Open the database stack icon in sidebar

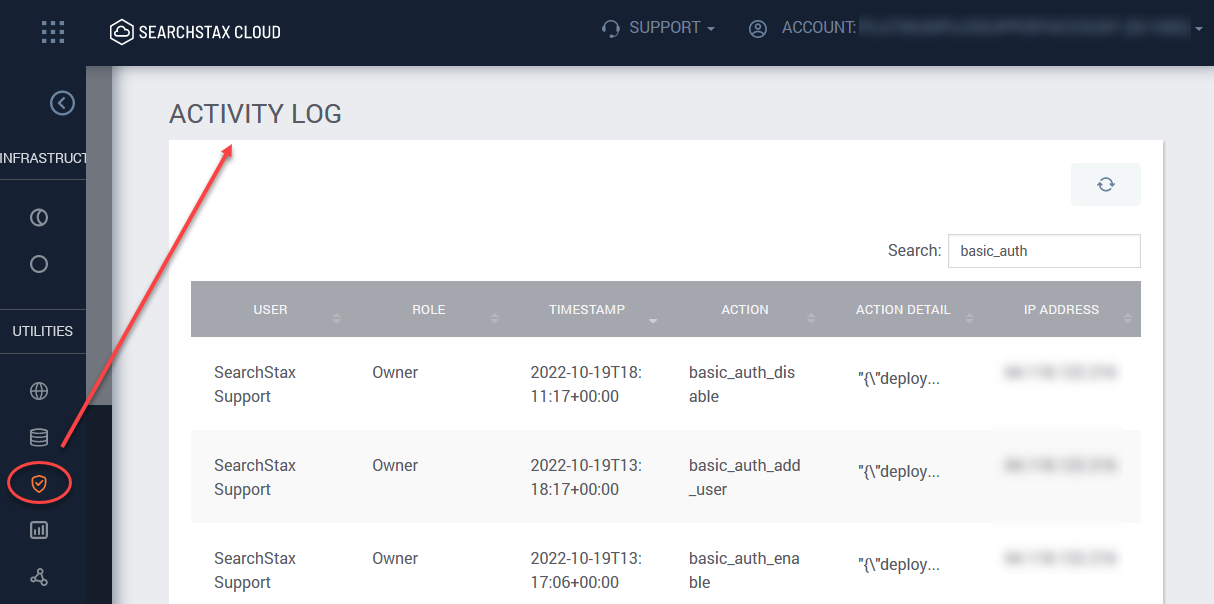click(x=39, y=437)
